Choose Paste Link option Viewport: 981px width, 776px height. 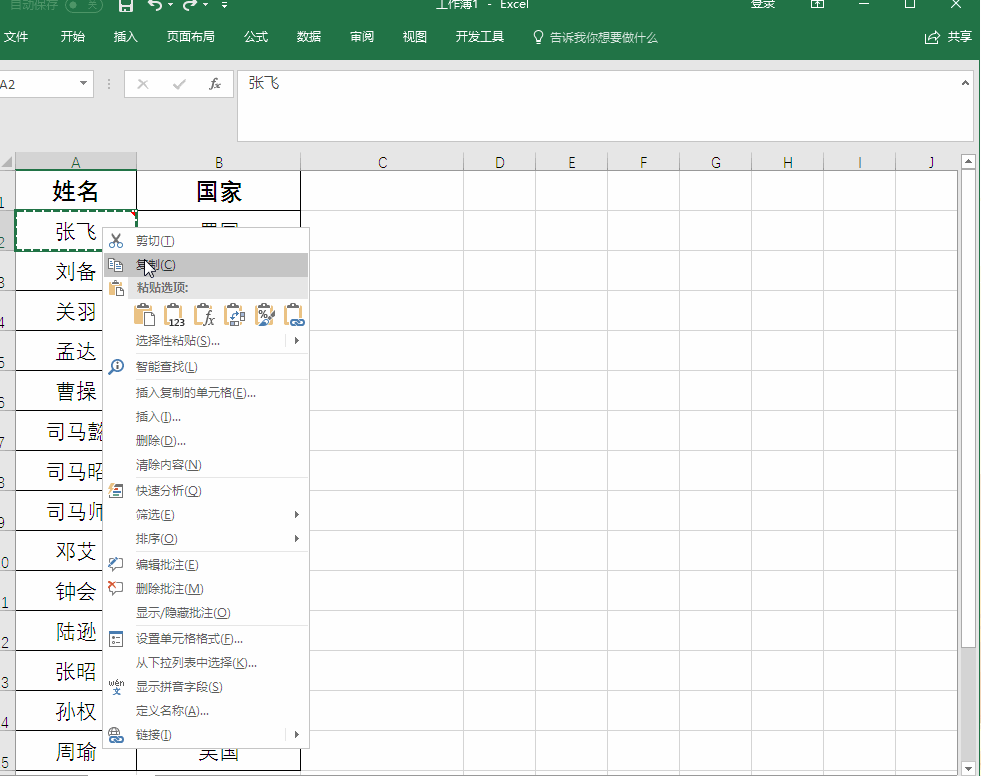tap(294, 315)
